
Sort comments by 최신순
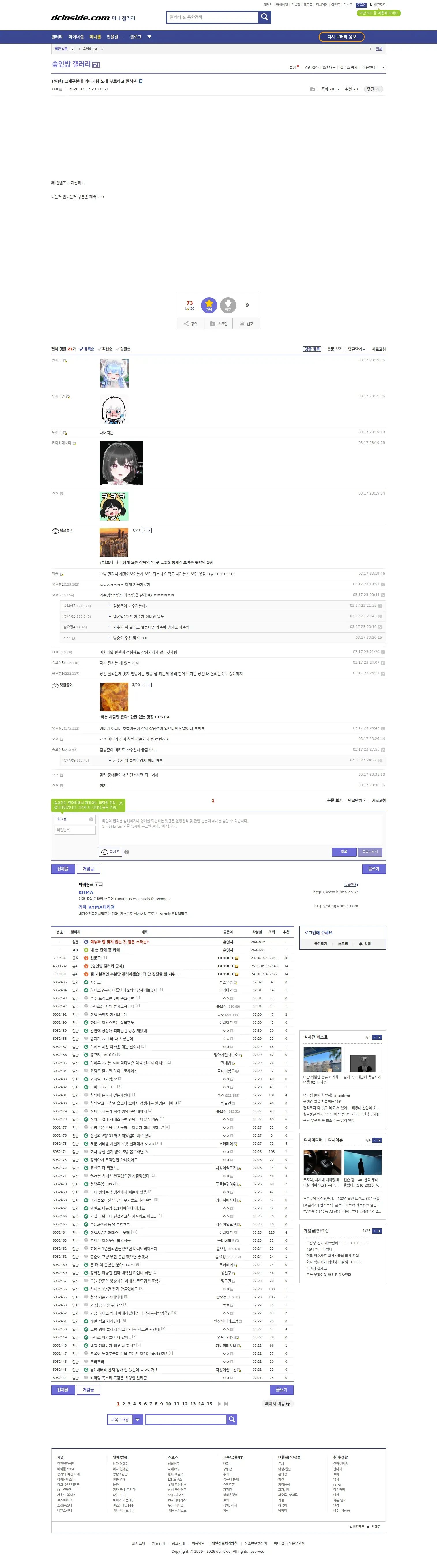(x=105, y=349)
